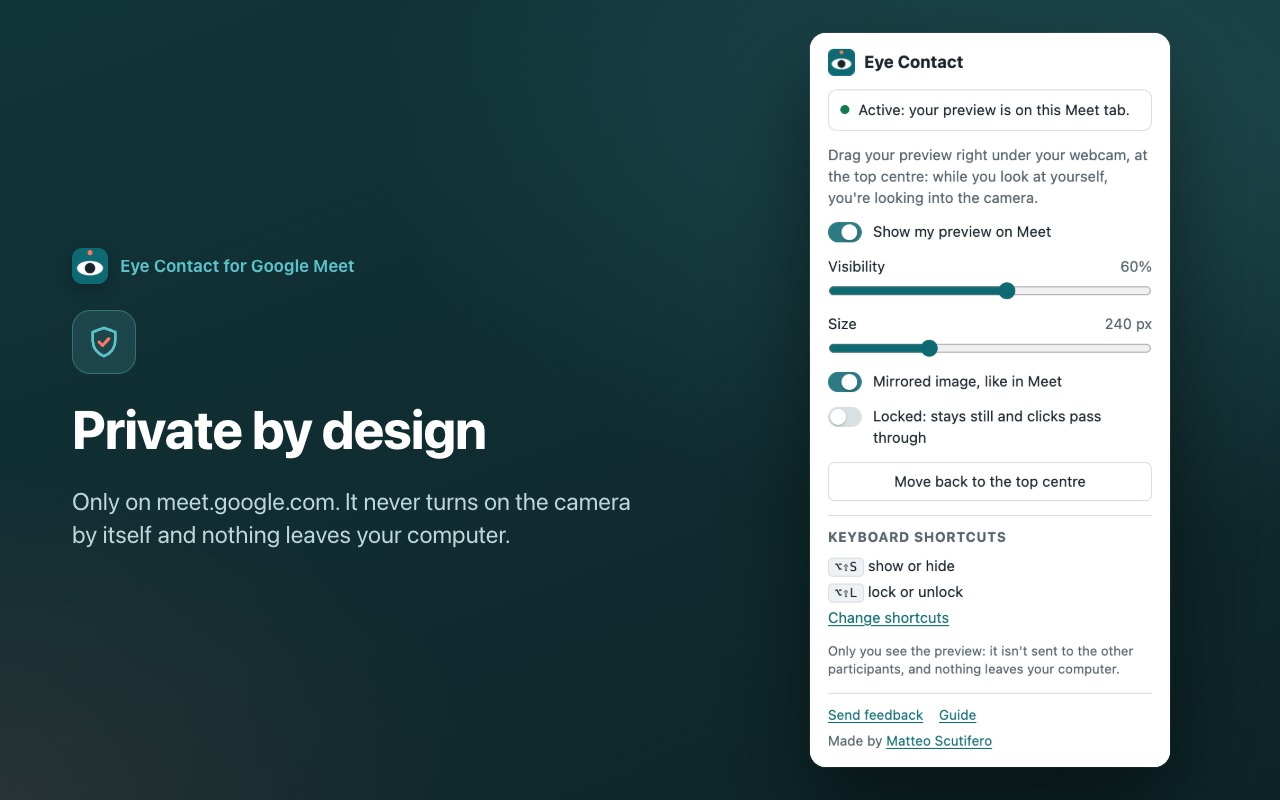This screenshot has width=1280, height=800.
Task: Open the Change shortcuts link
Action: [888, 618]
